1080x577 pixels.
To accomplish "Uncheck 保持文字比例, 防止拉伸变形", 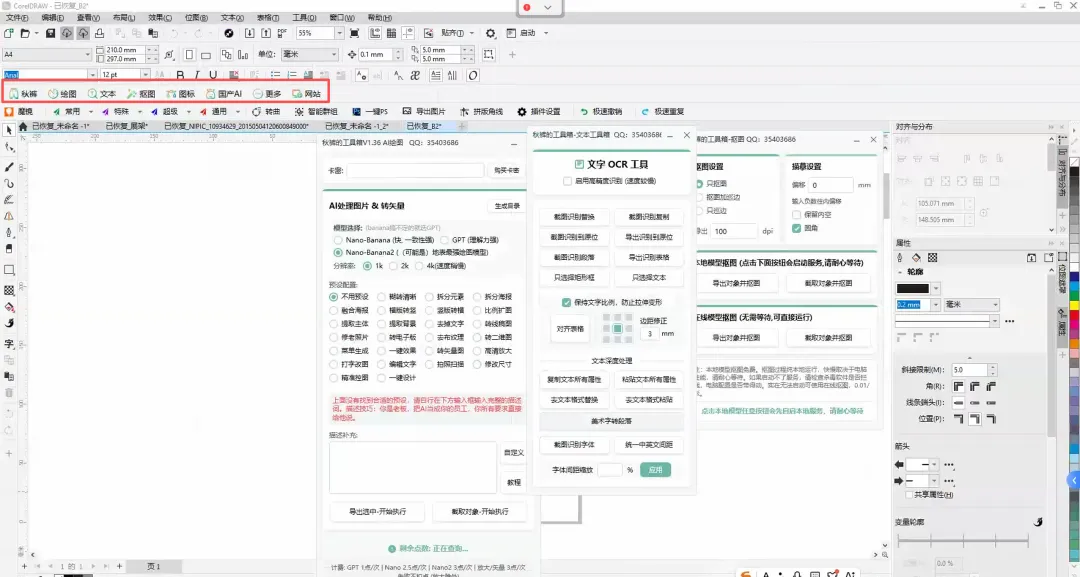I will coord(566,302).
